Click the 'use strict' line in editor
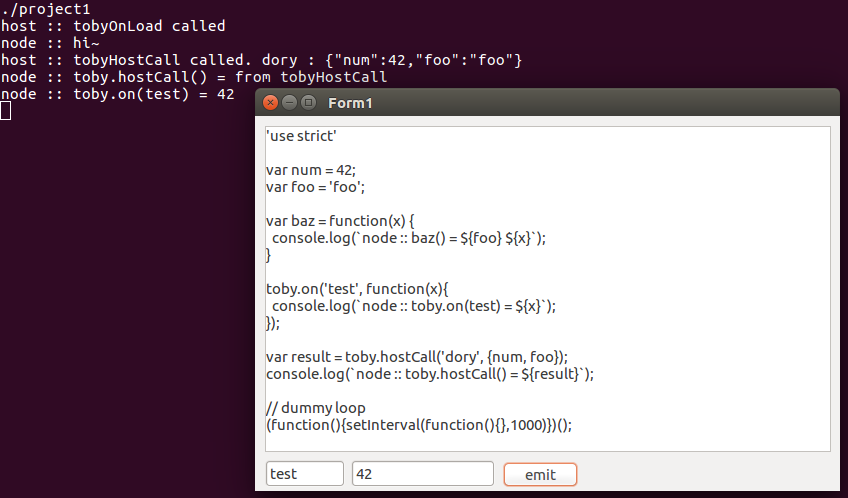848x498 pixels. pyautogui.click(x=301, y=136)
